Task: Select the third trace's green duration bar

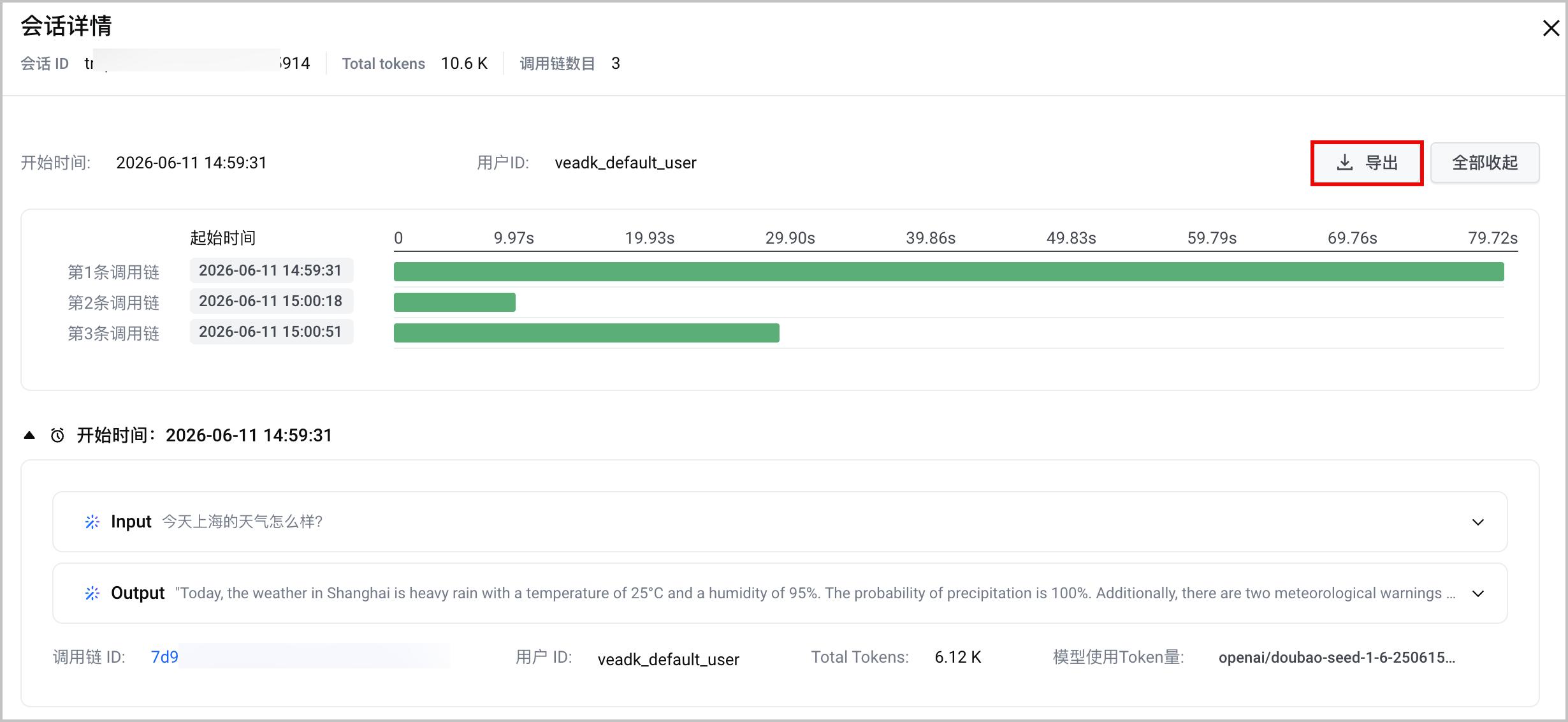Action: click(586, 333)
